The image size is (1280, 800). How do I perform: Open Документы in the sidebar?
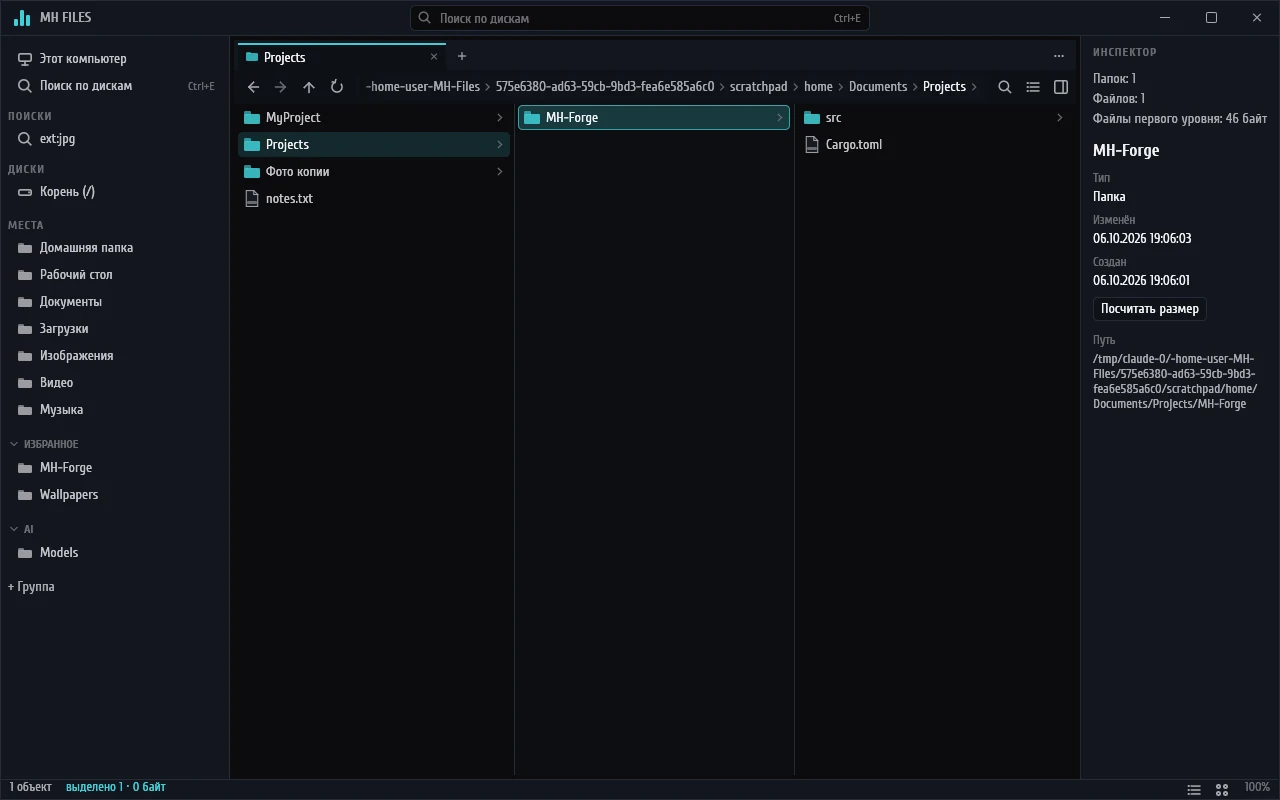click(115, 302)
